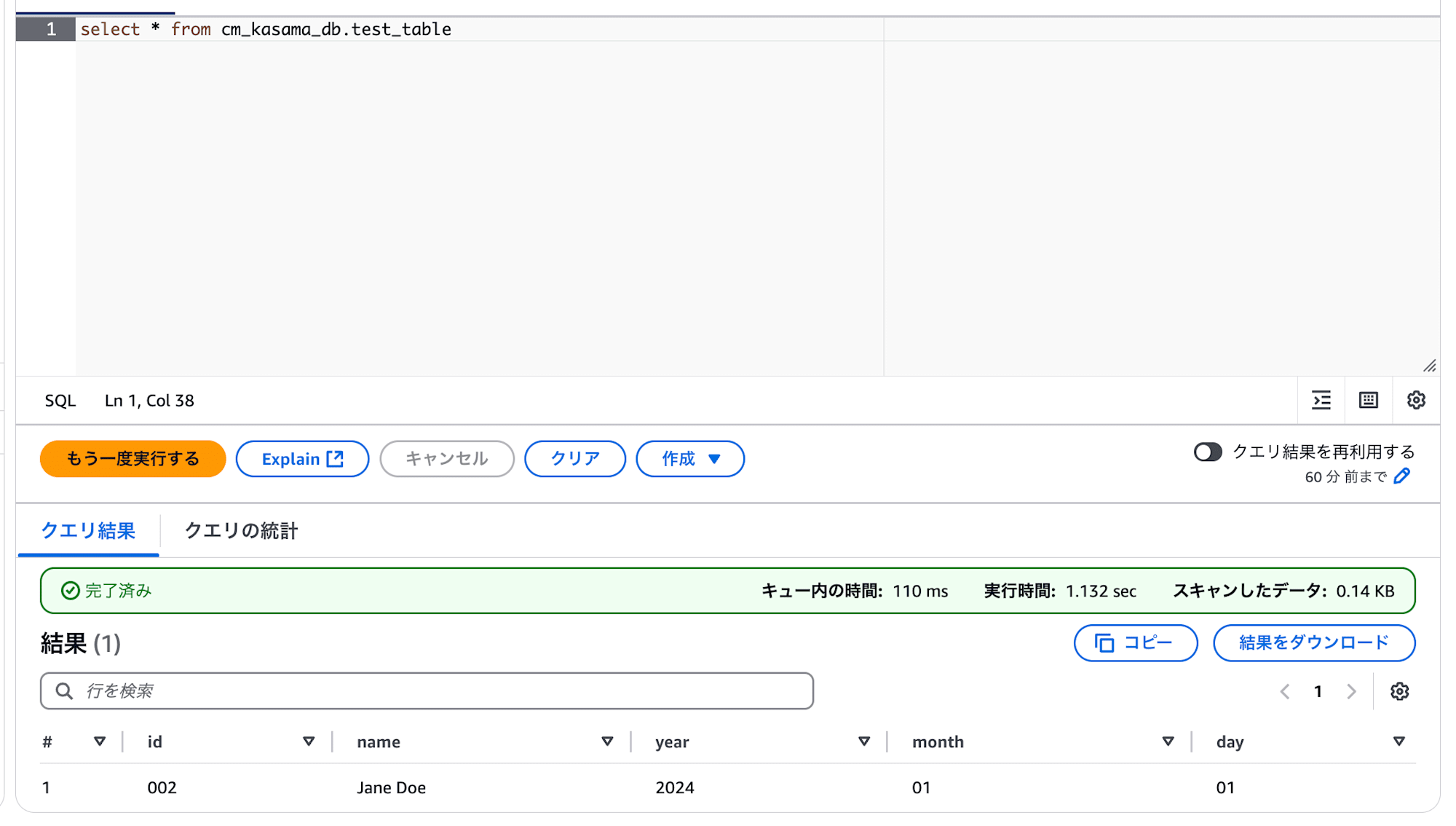Viewport: 1456px width, 826px height.
Task: Click the キャンセル button
Action: point(447,459)
